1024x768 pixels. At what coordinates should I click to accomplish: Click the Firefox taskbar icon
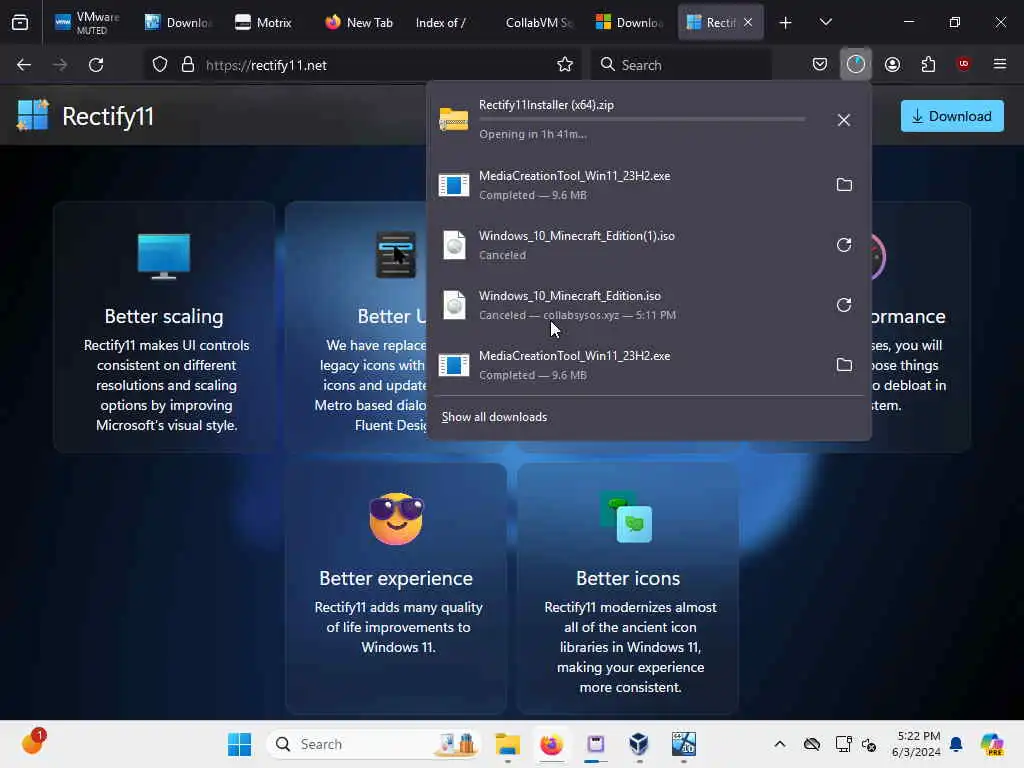pos(552,744)
